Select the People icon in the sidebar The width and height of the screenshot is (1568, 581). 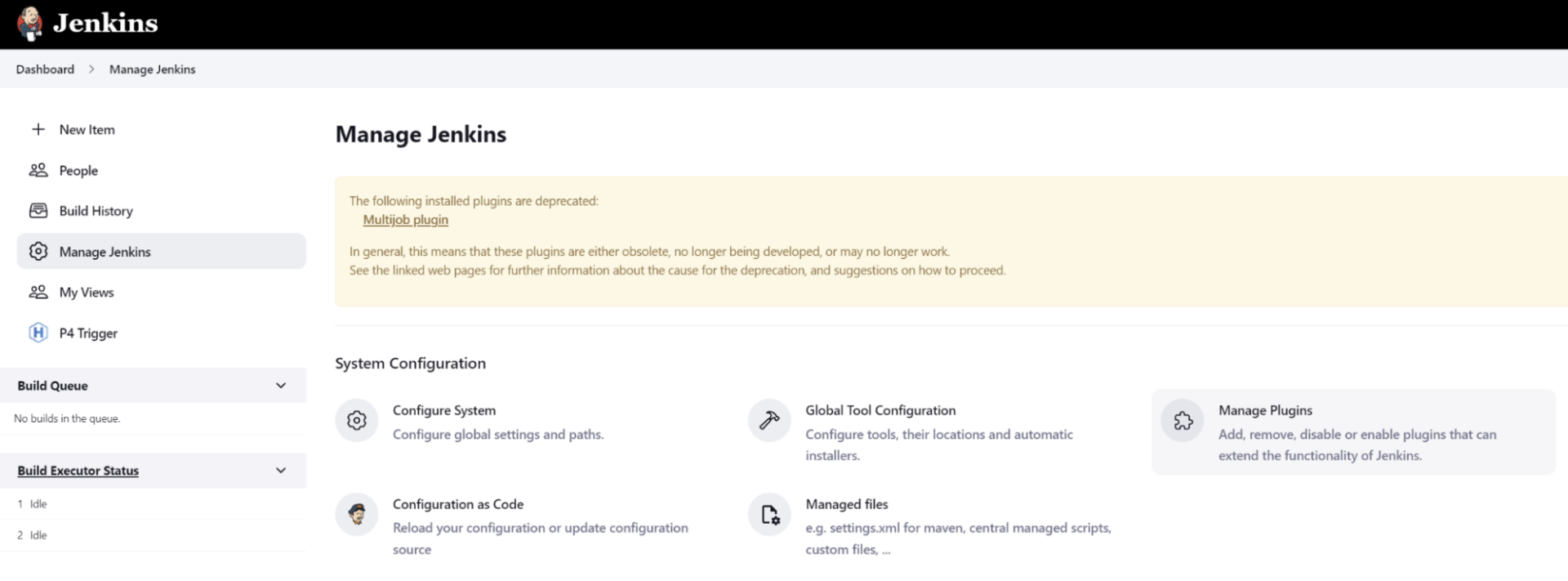[x=38, y=170]
